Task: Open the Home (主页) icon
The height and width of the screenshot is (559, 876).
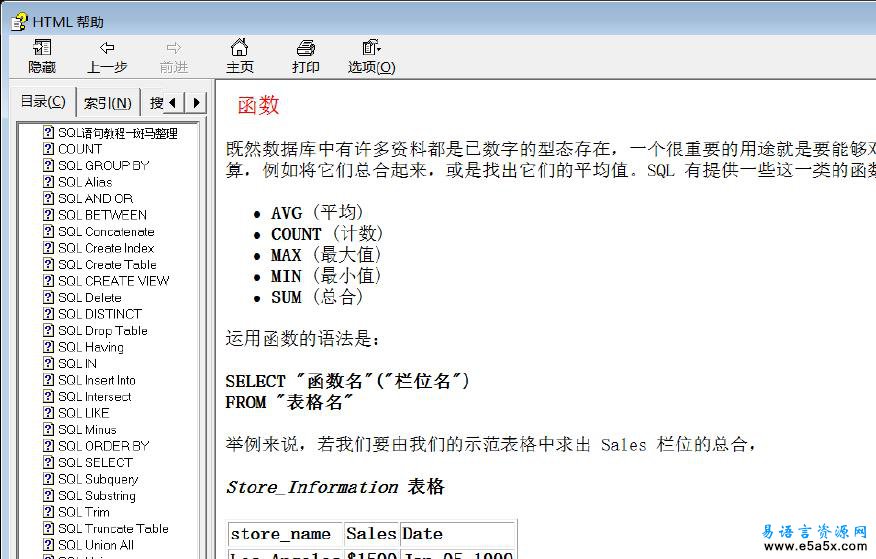Action: [240, 47]
